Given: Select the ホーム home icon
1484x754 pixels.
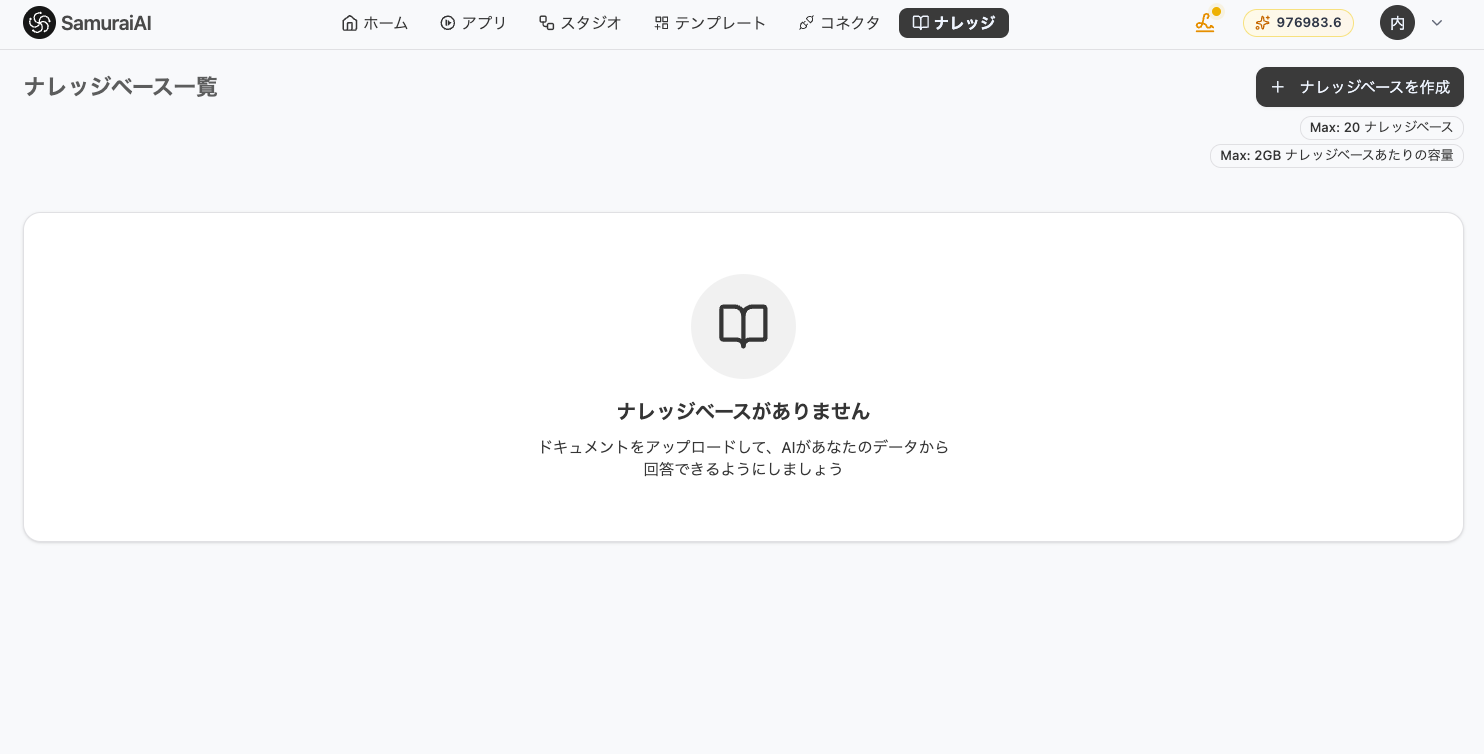Looking at the screenshot, I should click(x=349, y=22).
